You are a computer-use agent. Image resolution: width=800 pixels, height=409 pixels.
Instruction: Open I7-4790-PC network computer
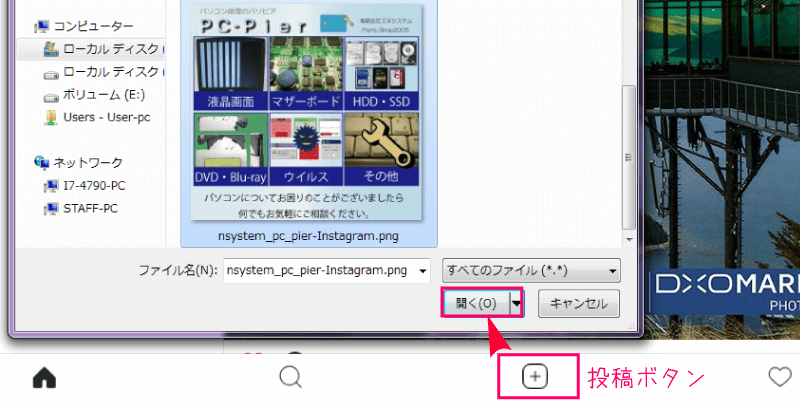(85, 186)
